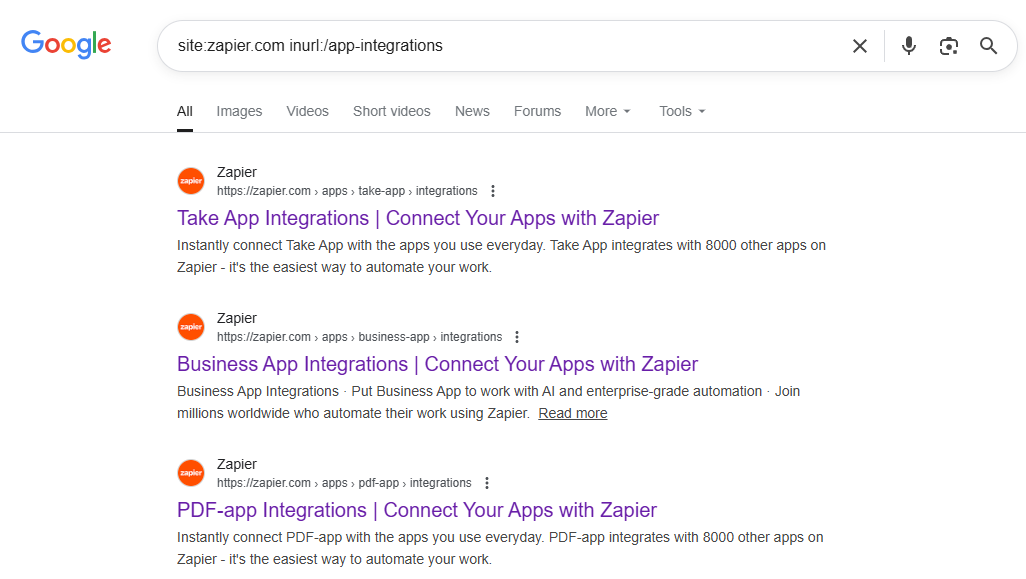Open PDF-app Integrations result title

point(417,510)
